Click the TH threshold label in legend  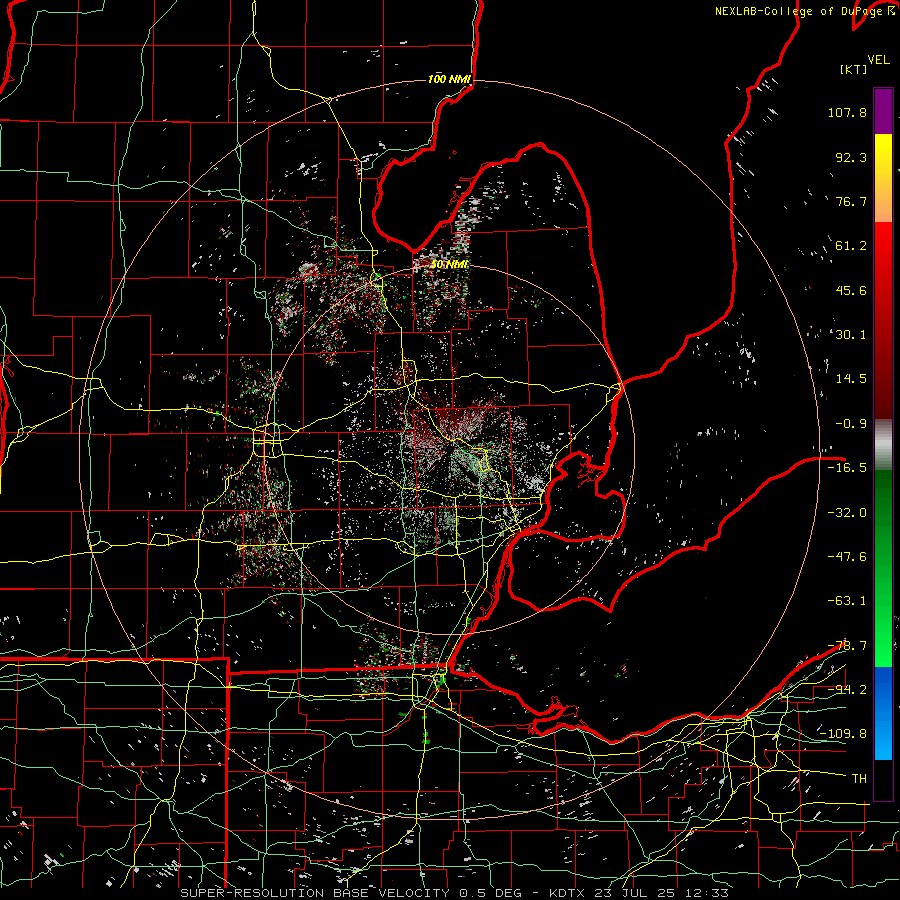tap(859, 779)
